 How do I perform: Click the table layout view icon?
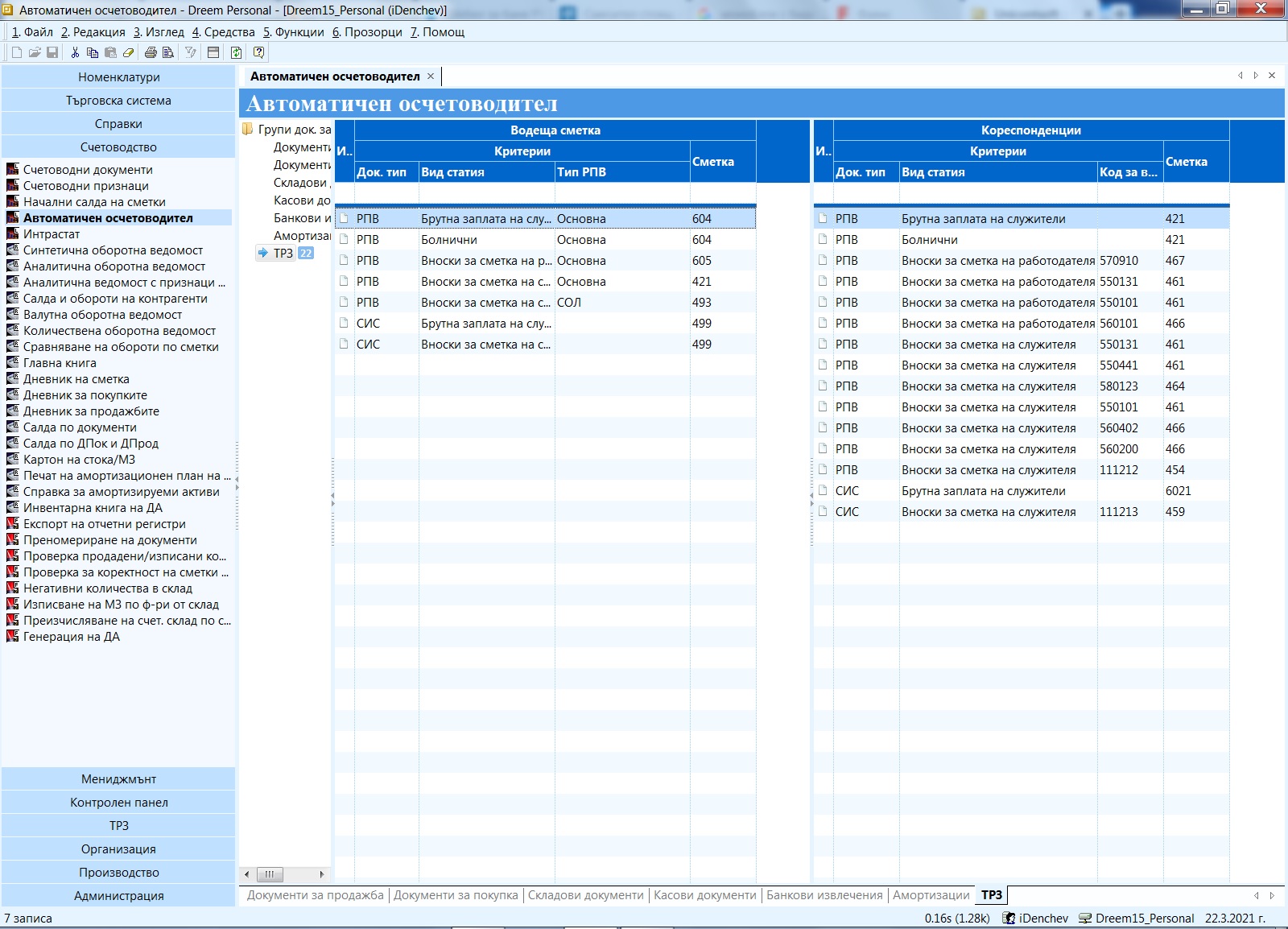pyautogui.click(x=213, y=52)
